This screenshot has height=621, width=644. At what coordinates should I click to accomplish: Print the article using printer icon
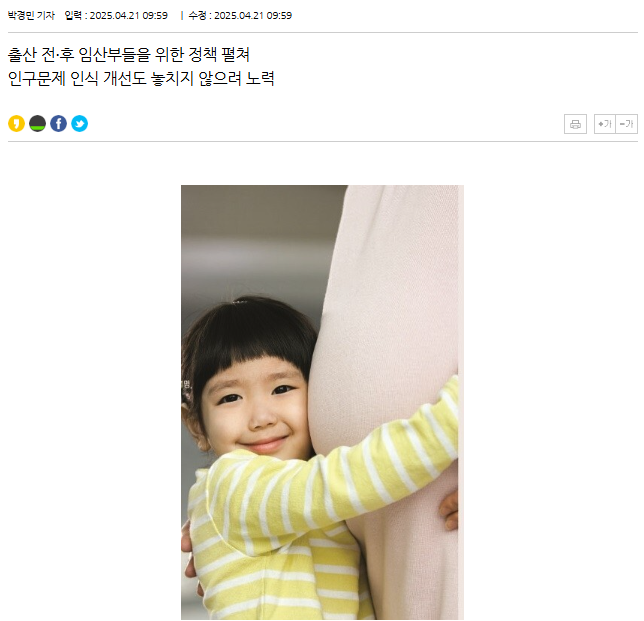575,124
